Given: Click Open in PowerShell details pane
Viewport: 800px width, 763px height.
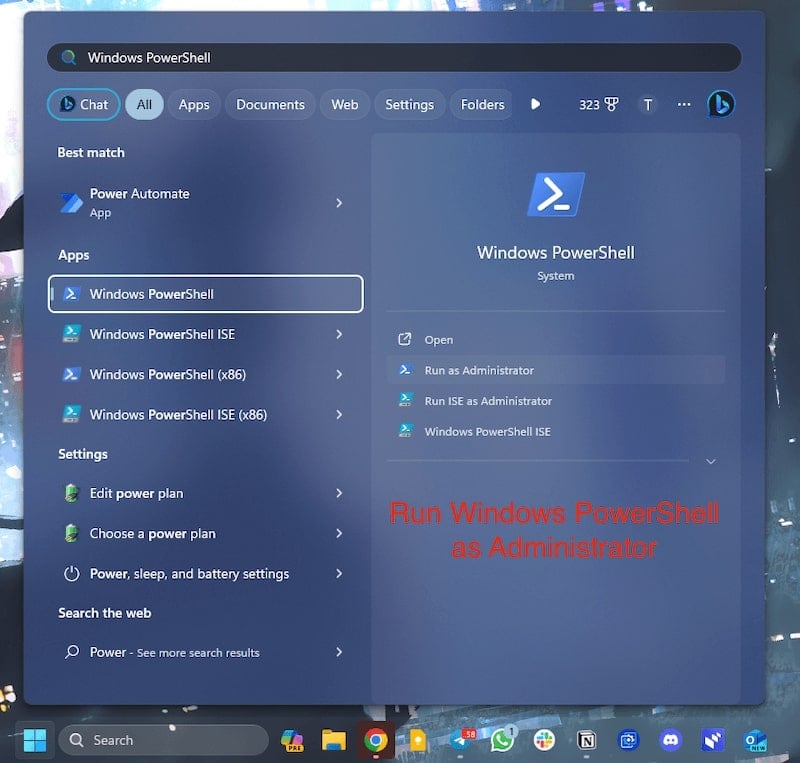Looking at the screenshot, I should click(x=556, y=339).
